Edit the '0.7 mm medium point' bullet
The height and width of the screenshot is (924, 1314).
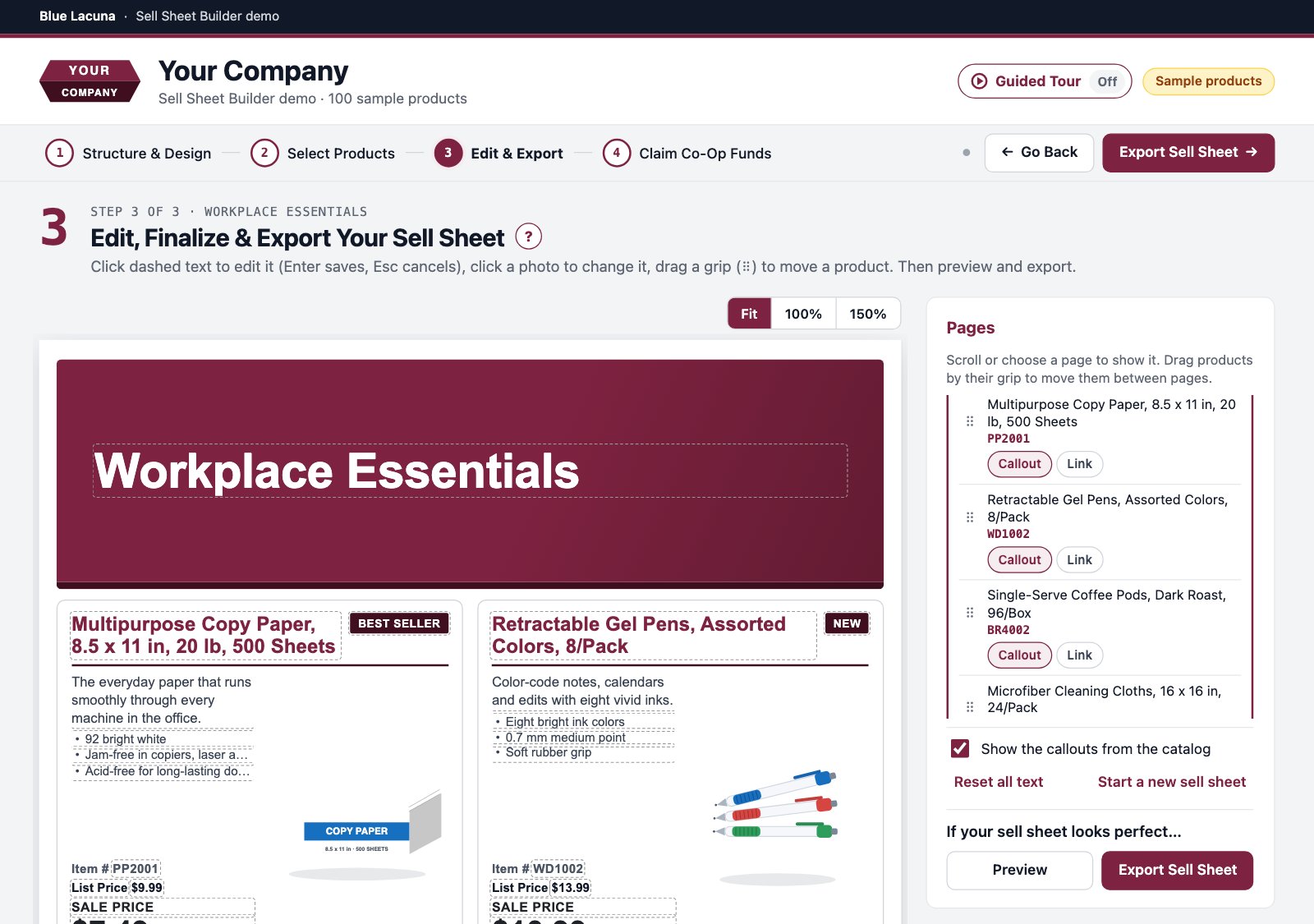click(583, 738)
